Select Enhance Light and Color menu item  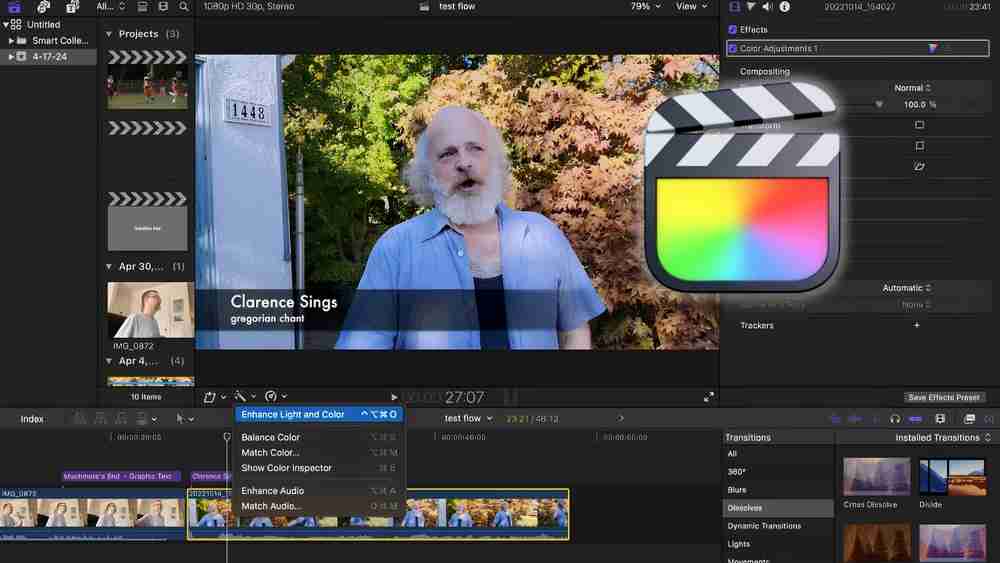pos(319,414)
